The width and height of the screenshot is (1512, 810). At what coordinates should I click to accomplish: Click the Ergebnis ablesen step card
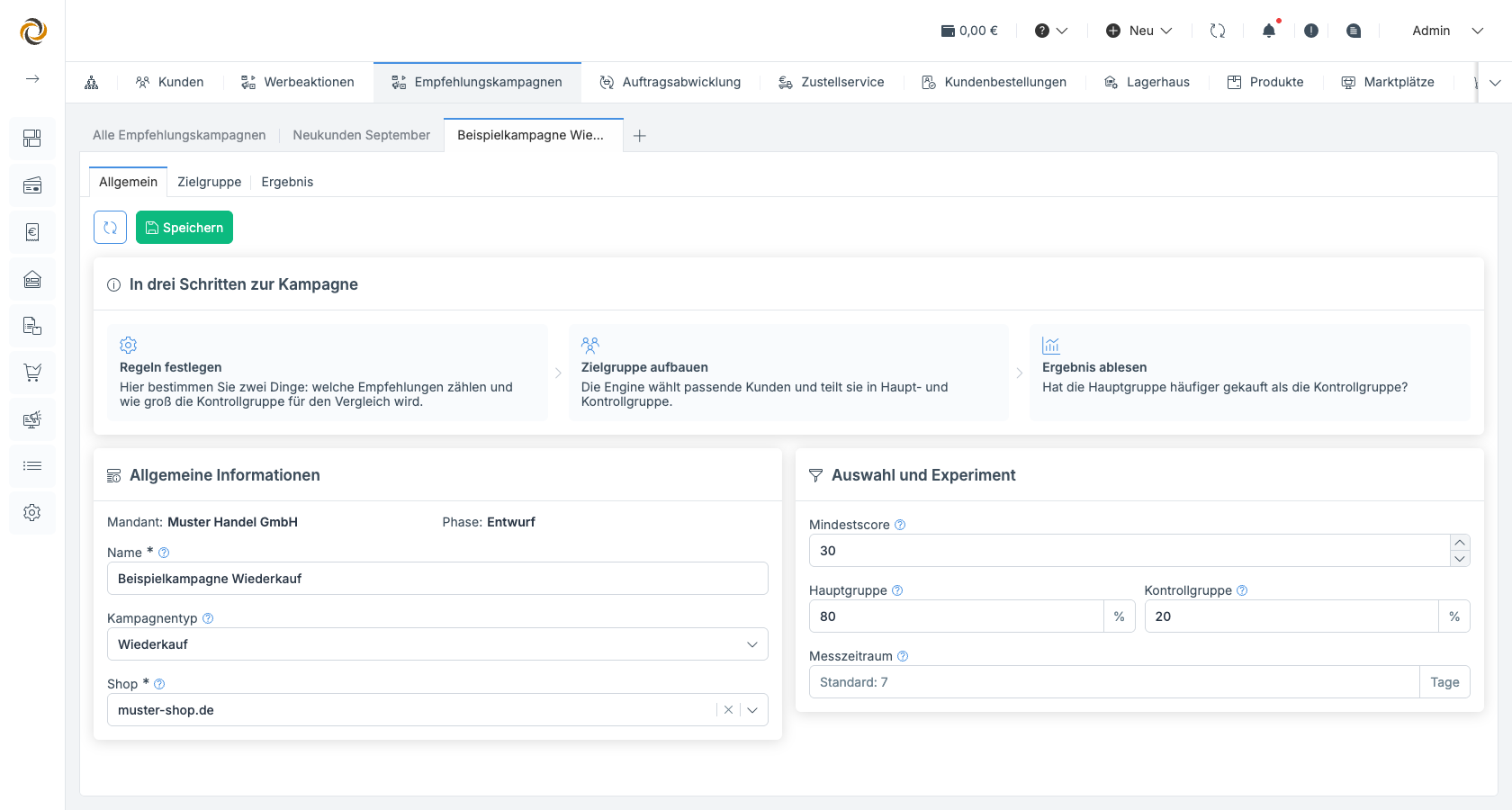click(1250, 373)
